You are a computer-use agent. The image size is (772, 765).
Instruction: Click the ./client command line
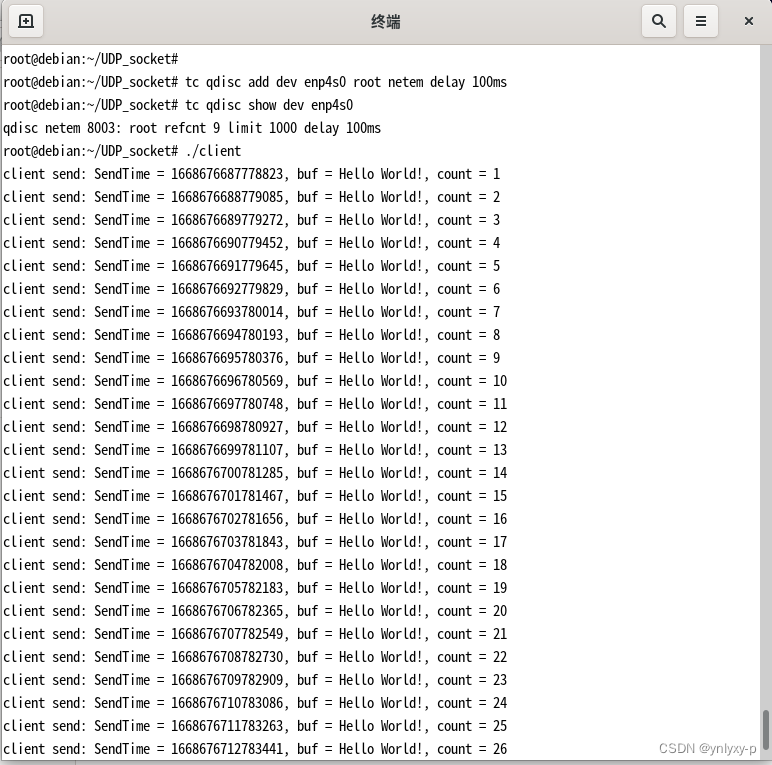click(x=122, y=151)
